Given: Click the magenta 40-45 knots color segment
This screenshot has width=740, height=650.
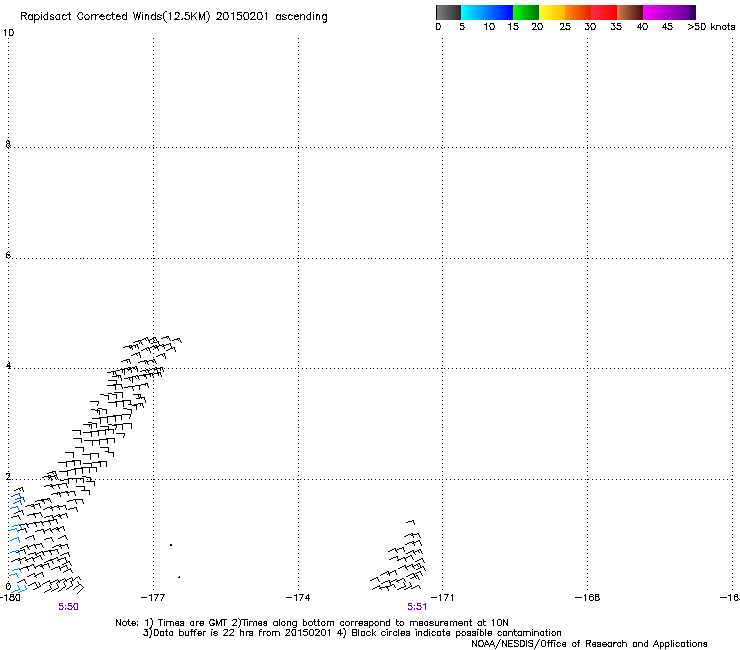Looking at the screenshot, I should [656, 12].
